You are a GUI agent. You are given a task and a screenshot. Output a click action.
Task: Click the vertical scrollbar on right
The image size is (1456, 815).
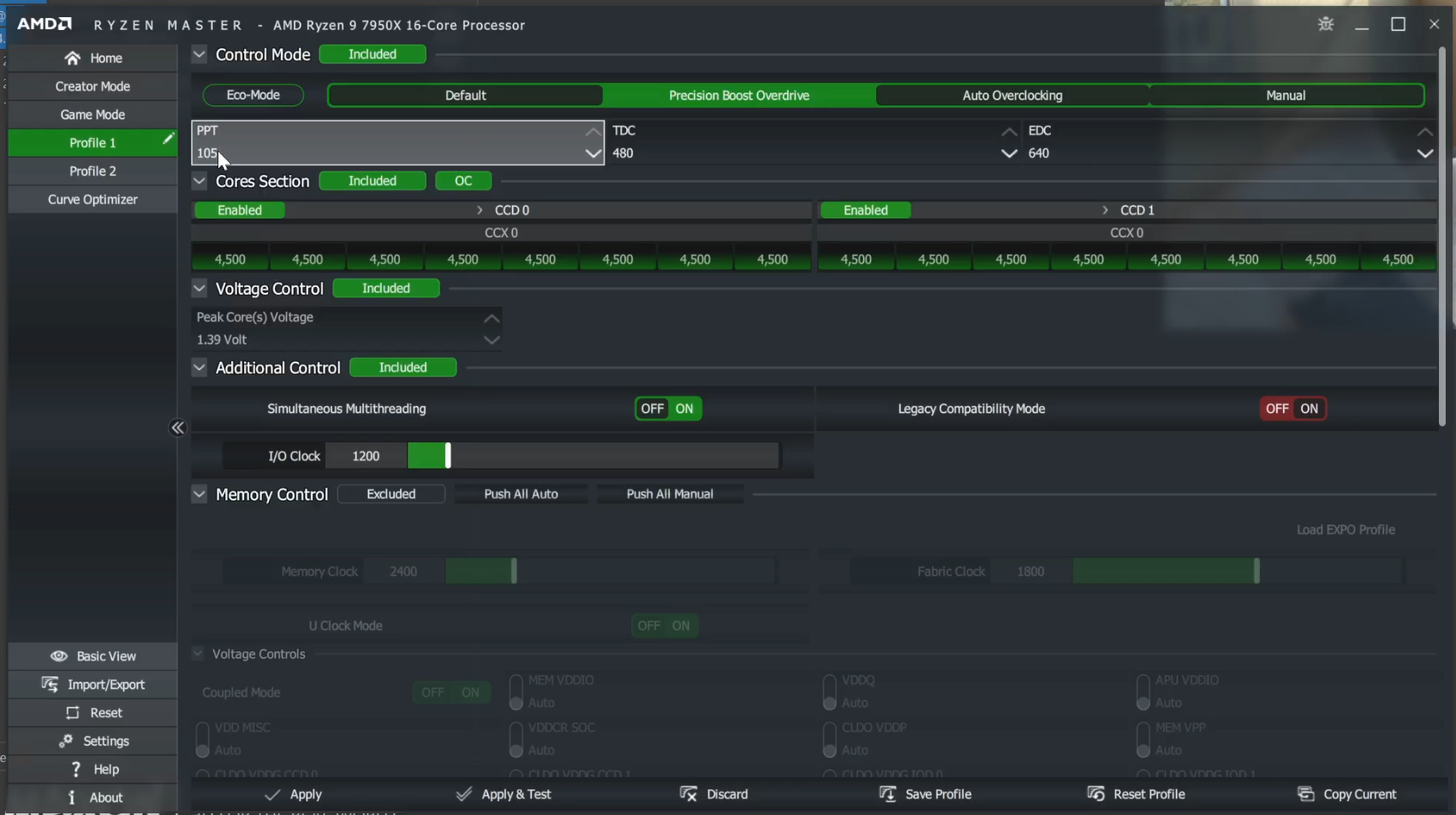click(1441, 236)
